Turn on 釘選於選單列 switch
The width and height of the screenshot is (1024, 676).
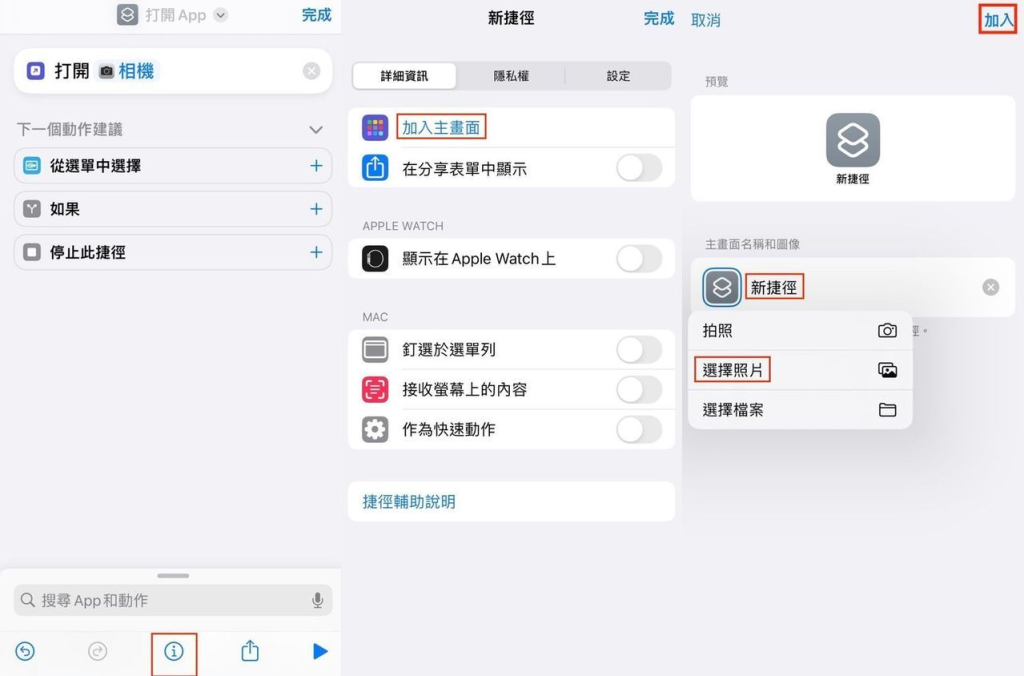click(x=638, y=350)
